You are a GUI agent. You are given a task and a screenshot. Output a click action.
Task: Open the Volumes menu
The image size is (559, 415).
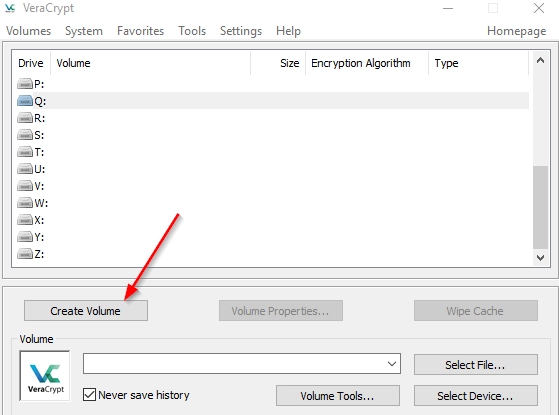(29, 31)
